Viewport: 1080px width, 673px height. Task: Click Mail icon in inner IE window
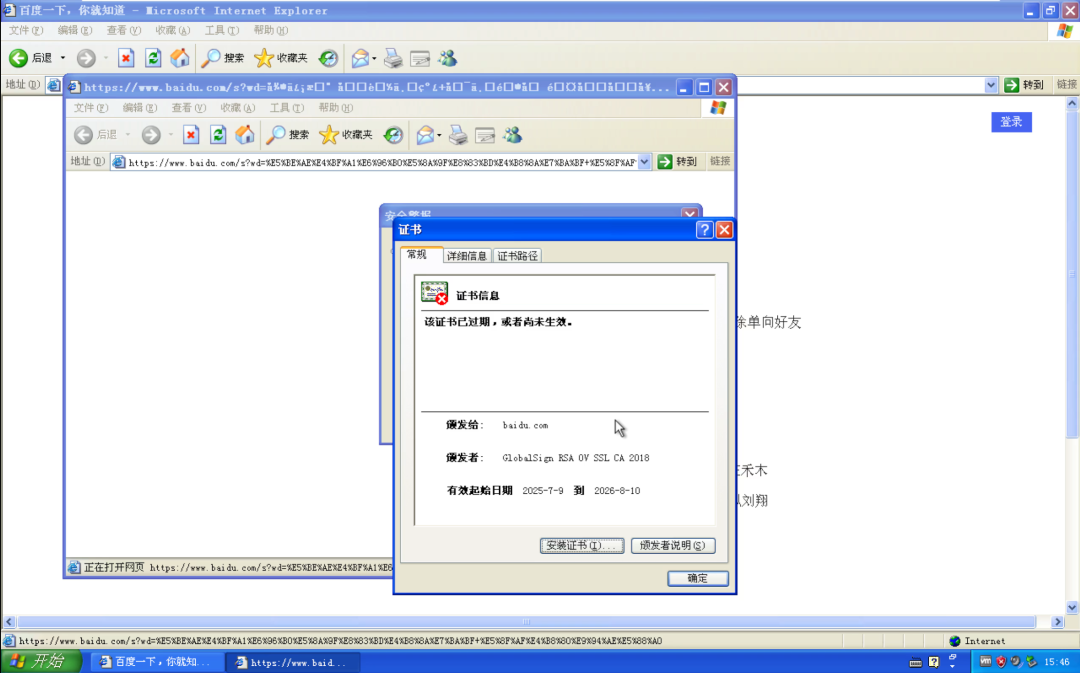point(425,134)
